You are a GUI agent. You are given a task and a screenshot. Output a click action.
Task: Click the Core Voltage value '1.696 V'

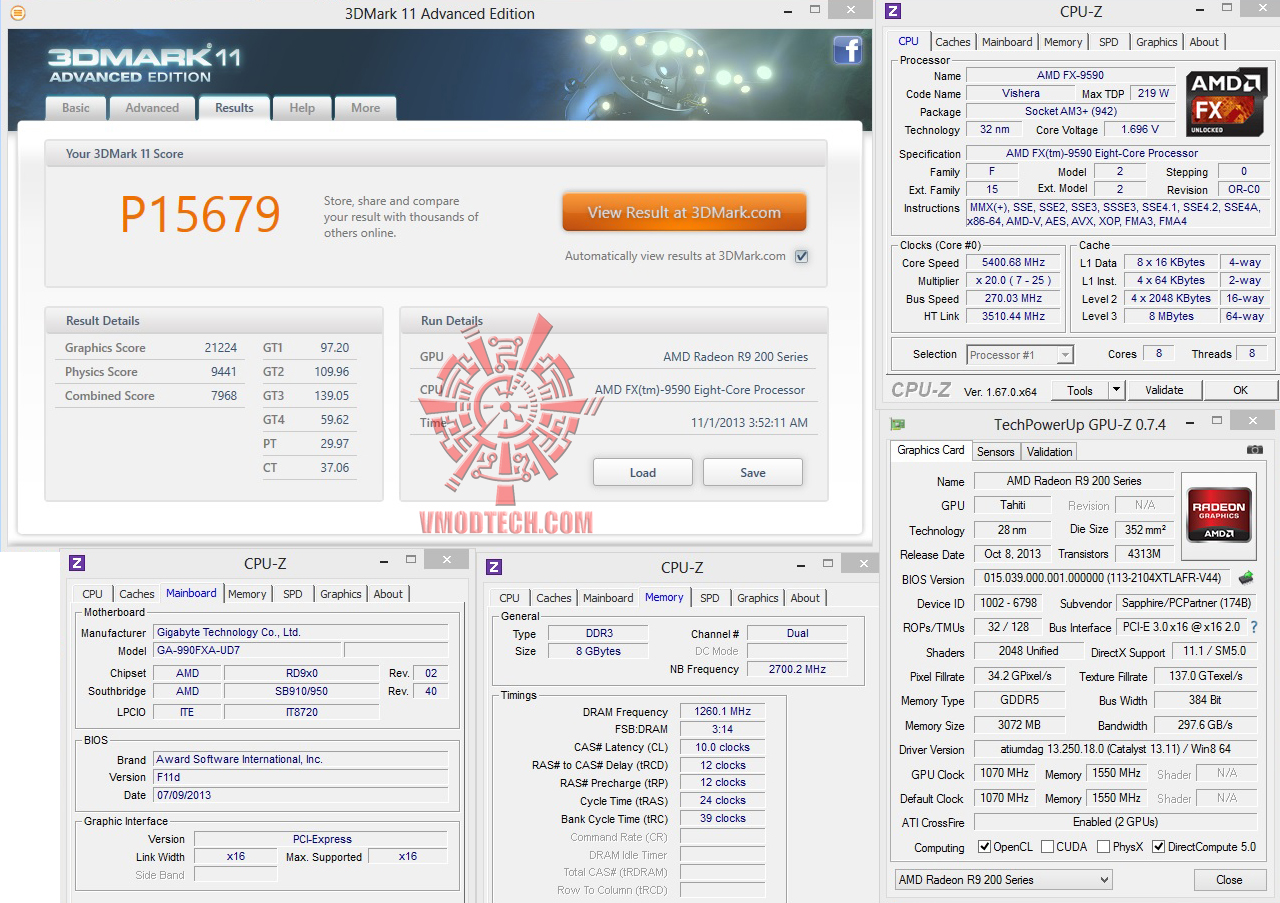click(x=1140, y=130)
